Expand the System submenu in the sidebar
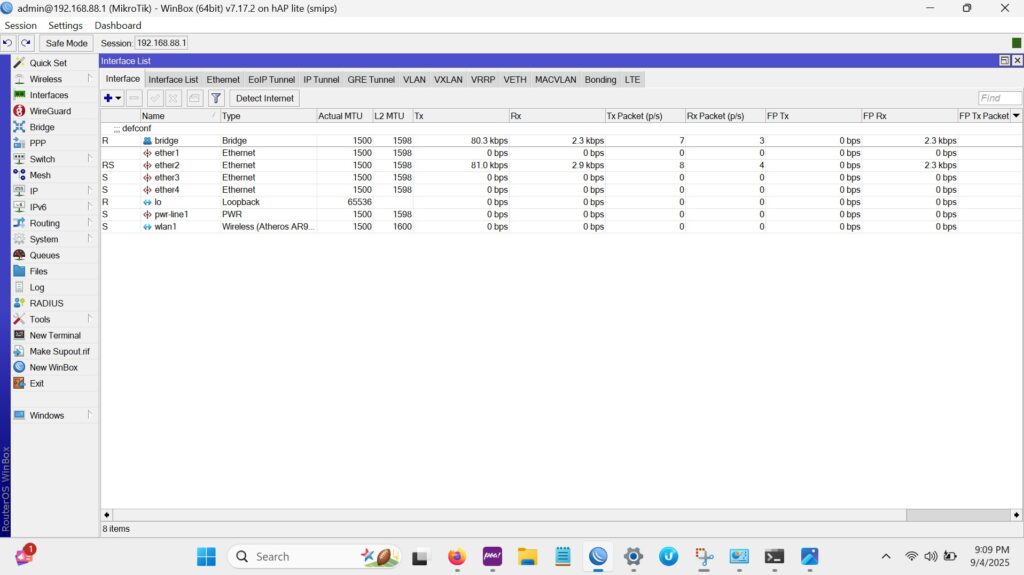This screenshot has width=1024, height=575. [x=89, y=238]
